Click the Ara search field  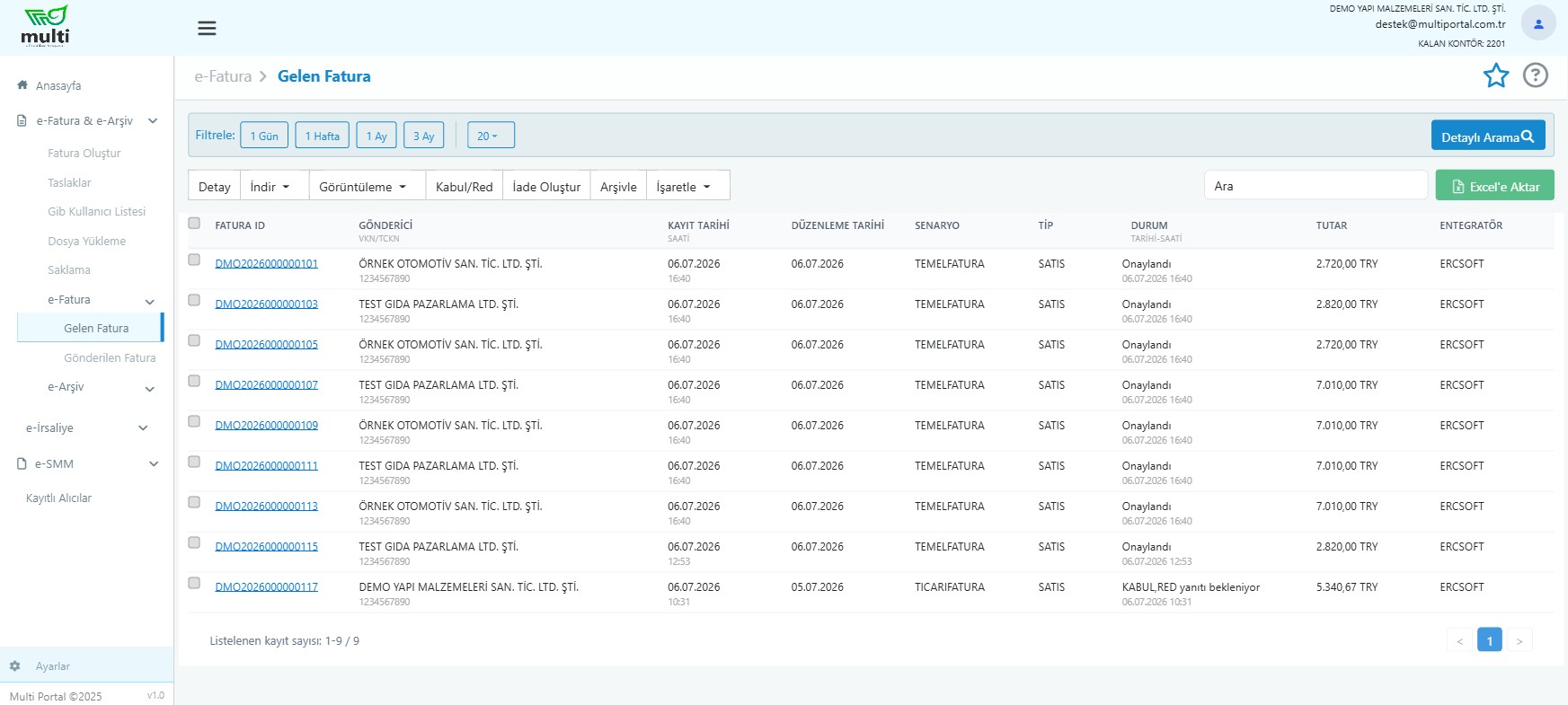(1316, 185)
